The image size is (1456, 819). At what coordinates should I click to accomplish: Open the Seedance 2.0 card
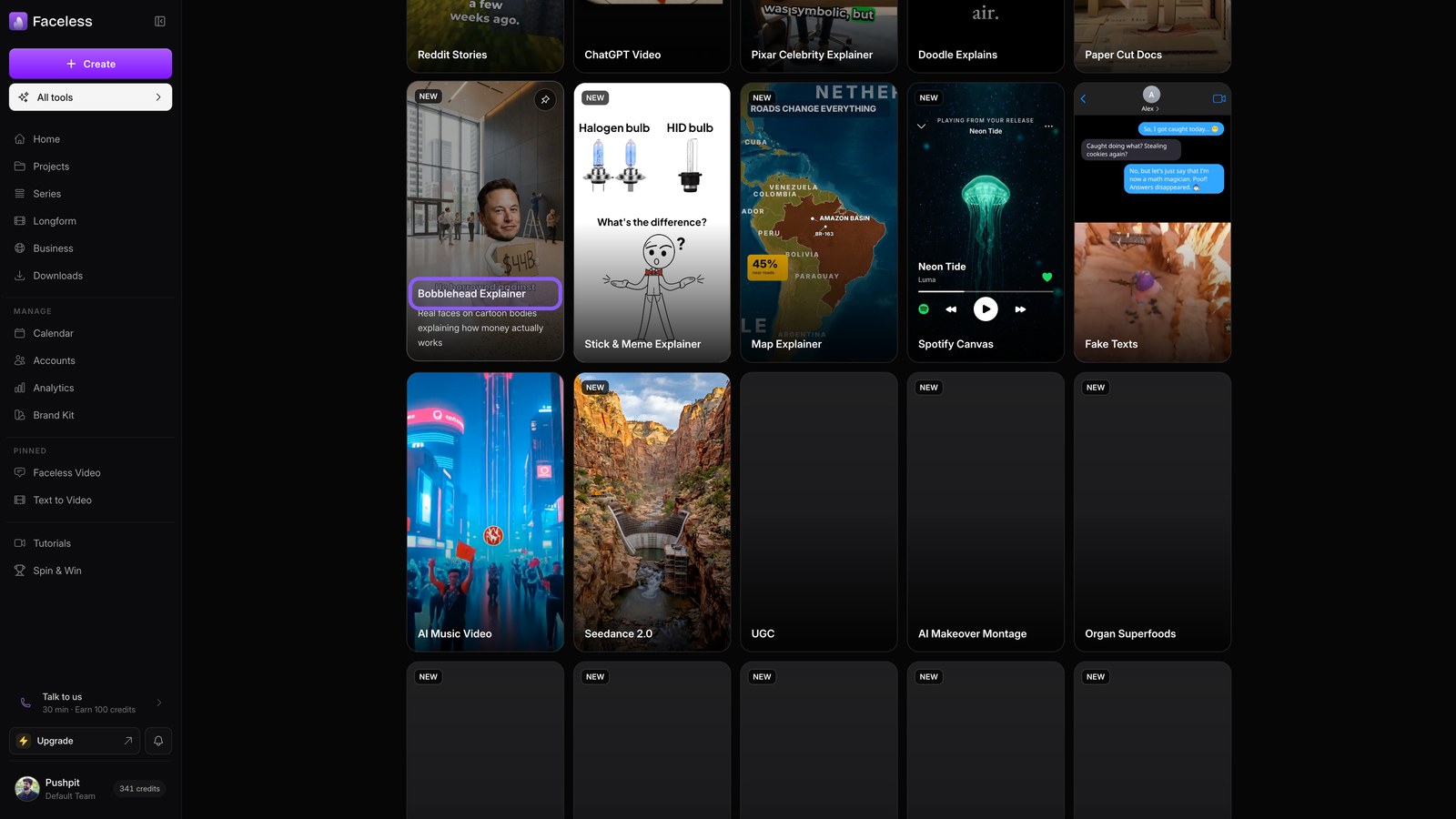(x=652, y=512)
